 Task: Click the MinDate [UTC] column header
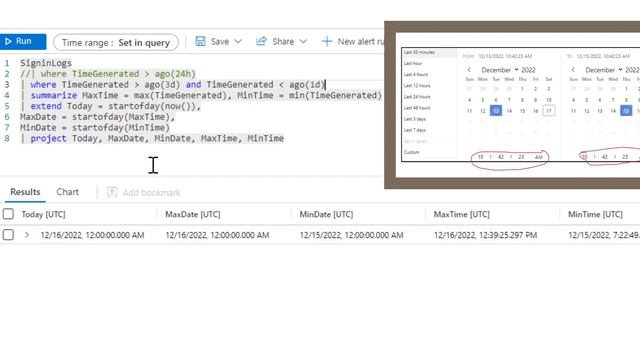pyautogui.click(x=326, y=214)
